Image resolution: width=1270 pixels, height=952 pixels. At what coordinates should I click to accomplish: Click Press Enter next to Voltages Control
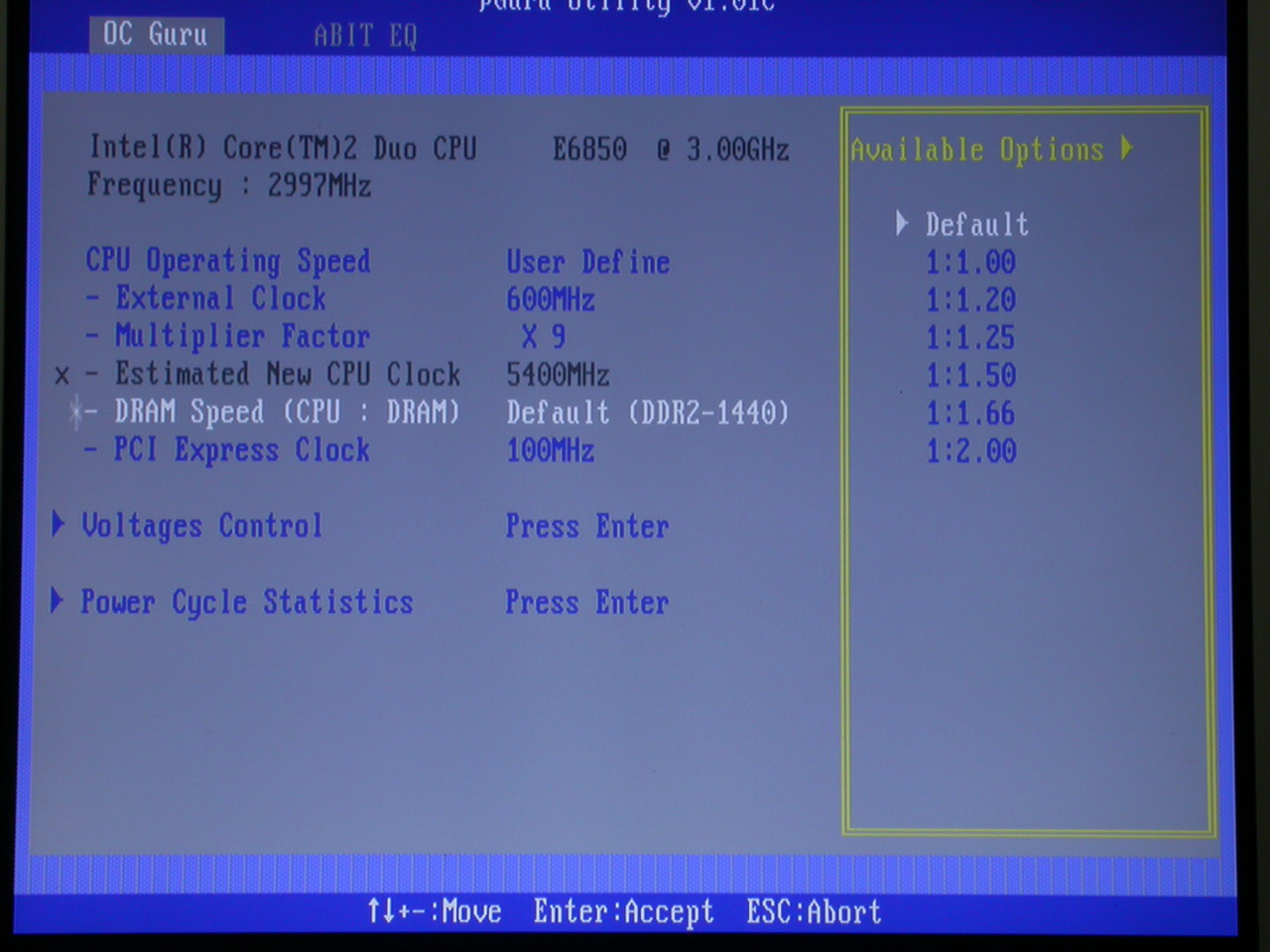coord(587,527)
